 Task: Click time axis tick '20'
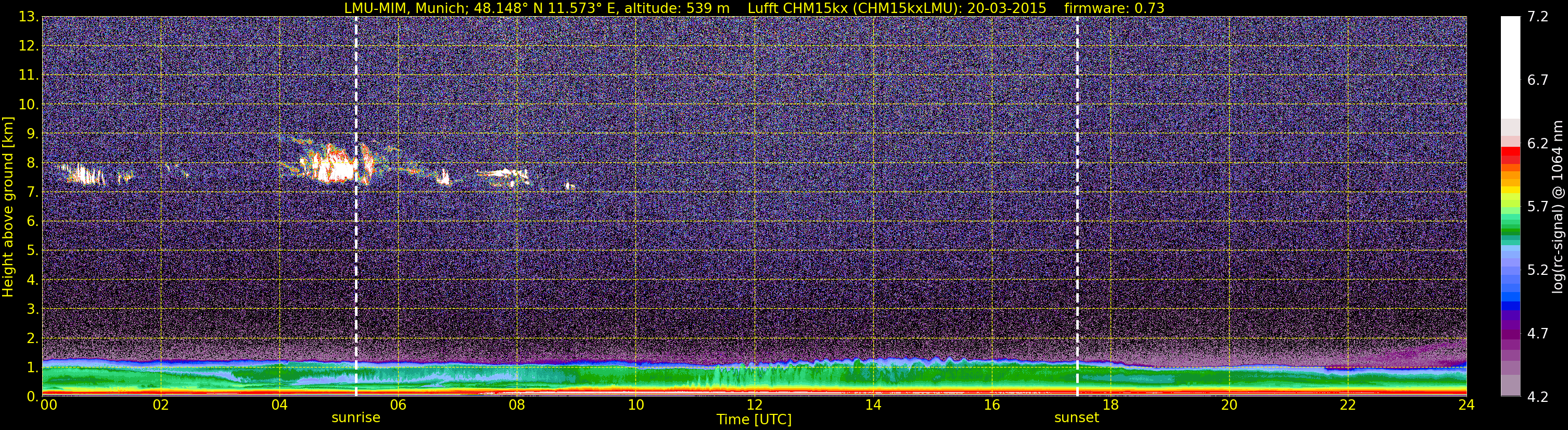[1229, 405]
